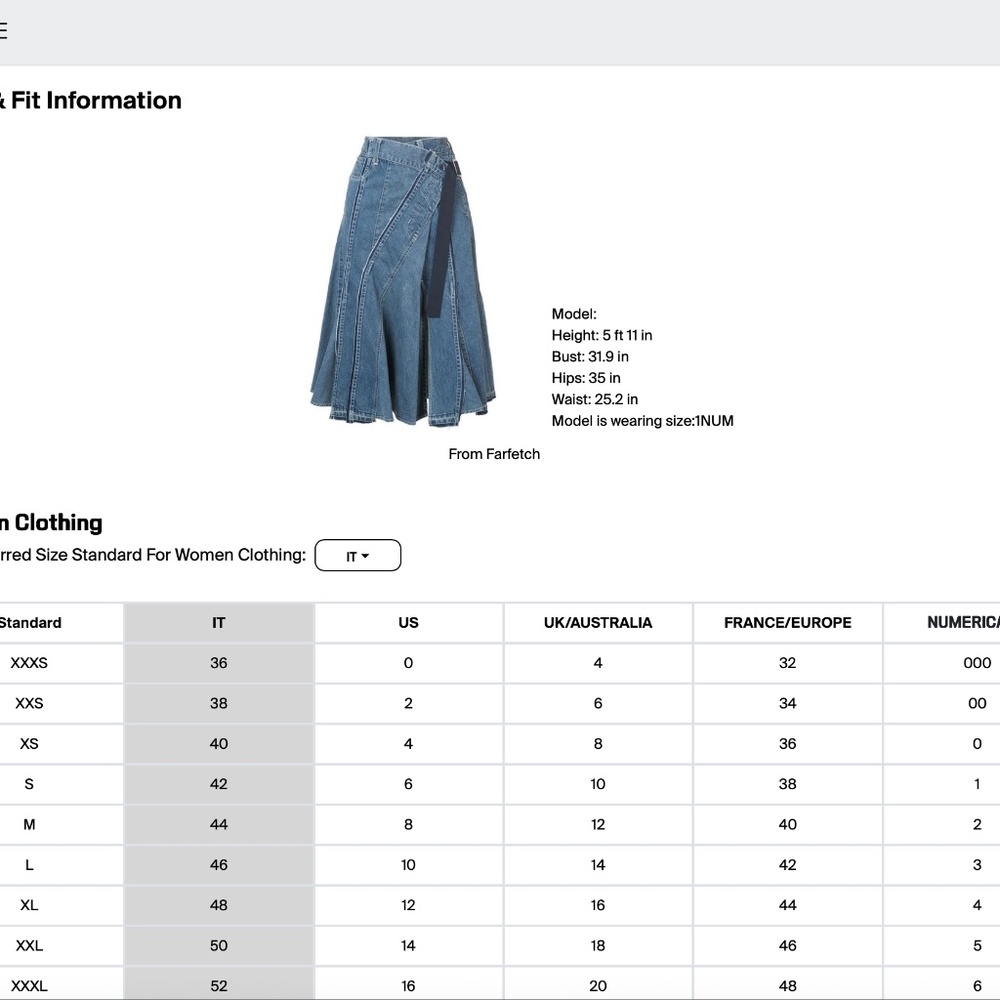Click UK/Australia size 4 in XXXS row

[x=598, y=663]
